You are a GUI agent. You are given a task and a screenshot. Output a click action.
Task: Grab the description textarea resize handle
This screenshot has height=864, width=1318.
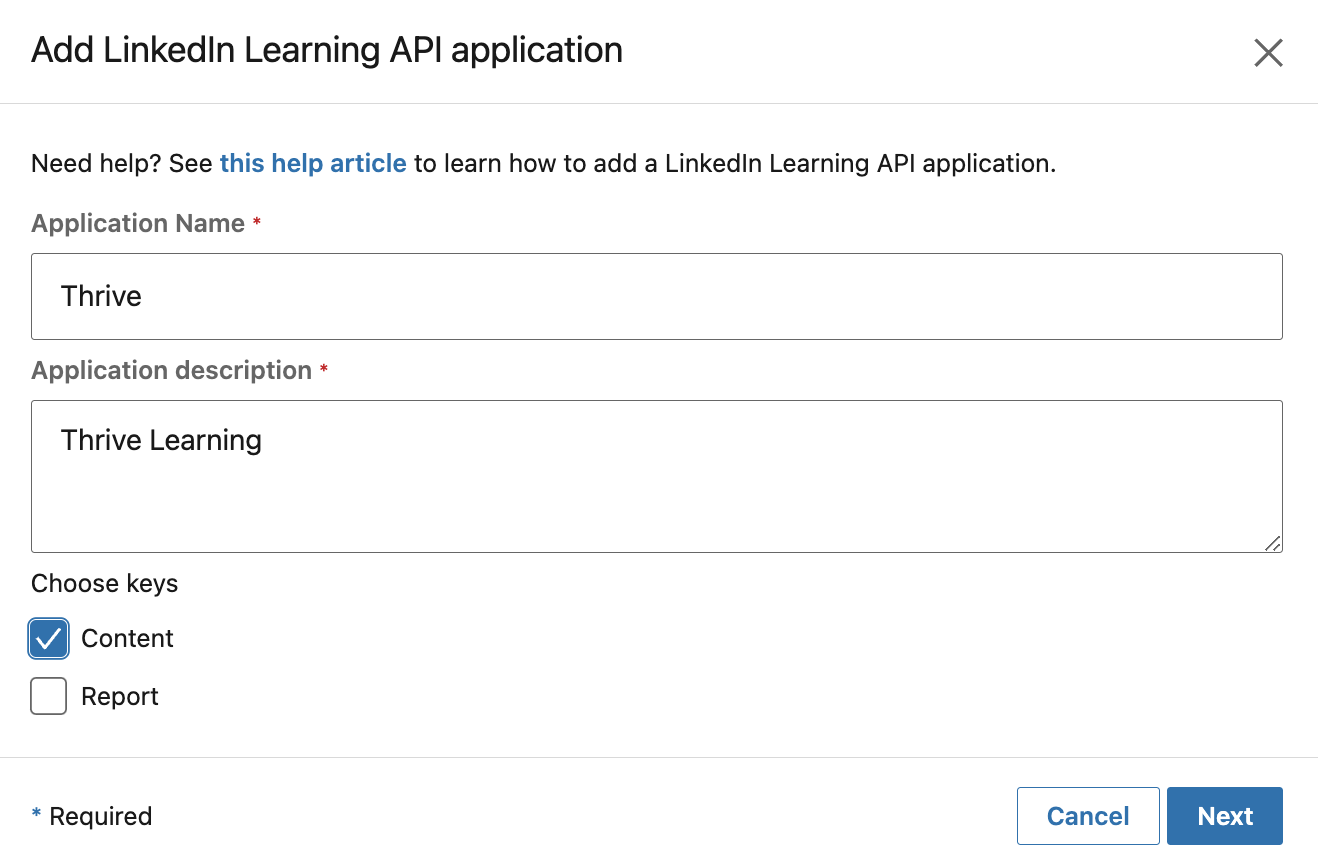[x=1272, y=543]
